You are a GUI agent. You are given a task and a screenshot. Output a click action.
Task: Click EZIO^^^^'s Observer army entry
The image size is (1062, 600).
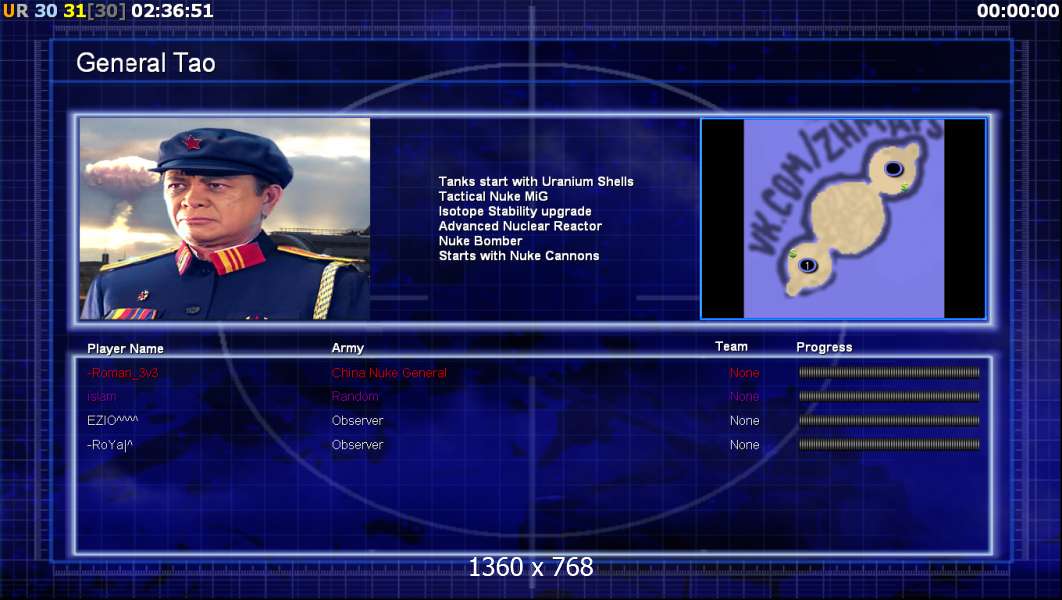coord(358,421)
